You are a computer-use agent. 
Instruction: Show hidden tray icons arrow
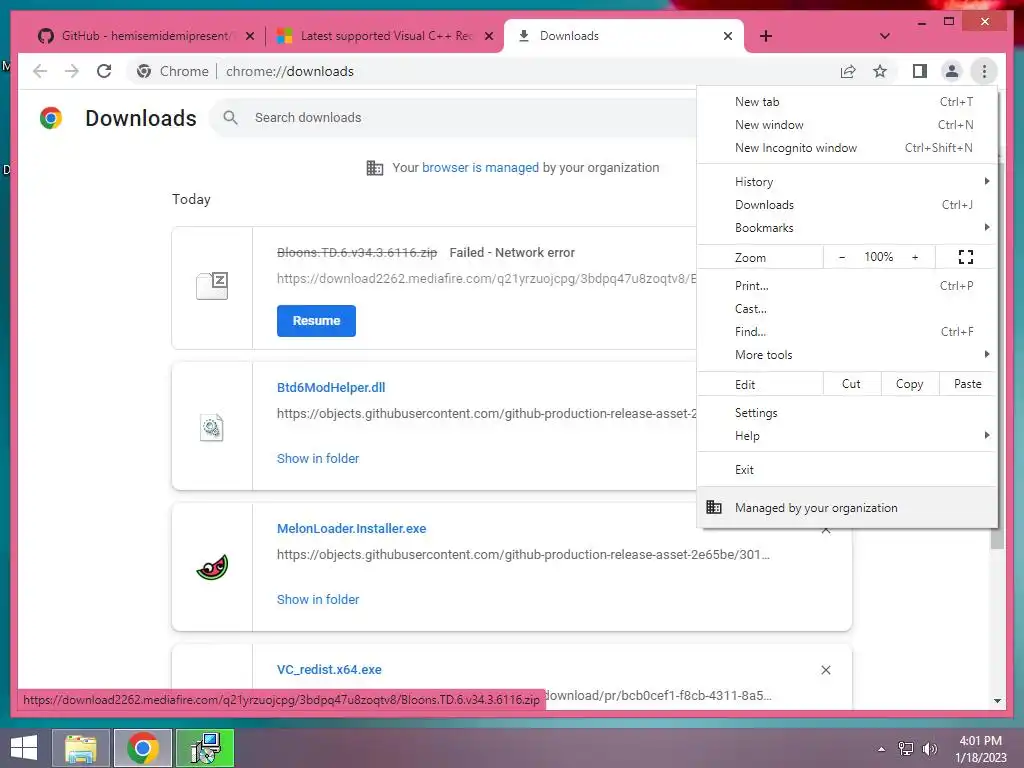pos(881,749)
